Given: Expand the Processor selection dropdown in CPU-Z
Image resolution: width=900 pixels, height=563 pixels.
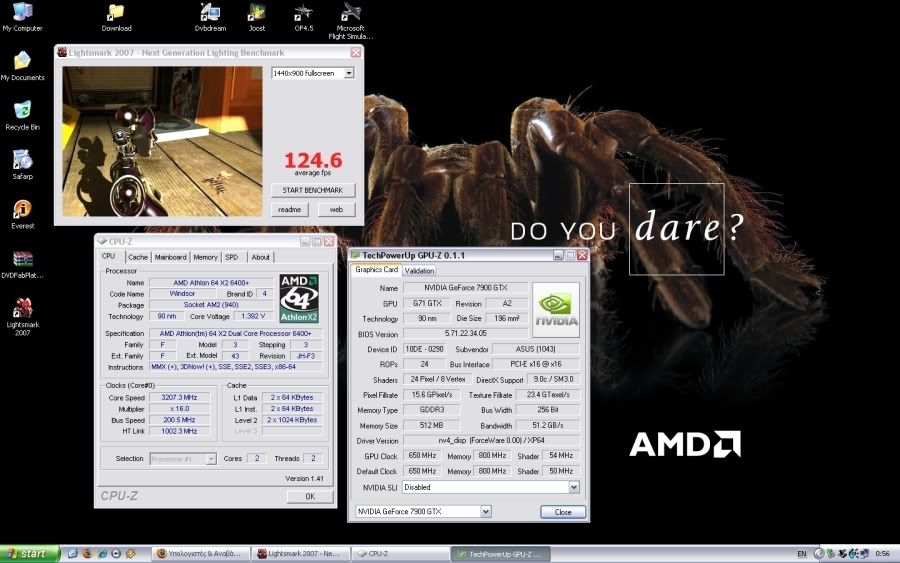Looking at the screenshot, I should pos(211,459).
